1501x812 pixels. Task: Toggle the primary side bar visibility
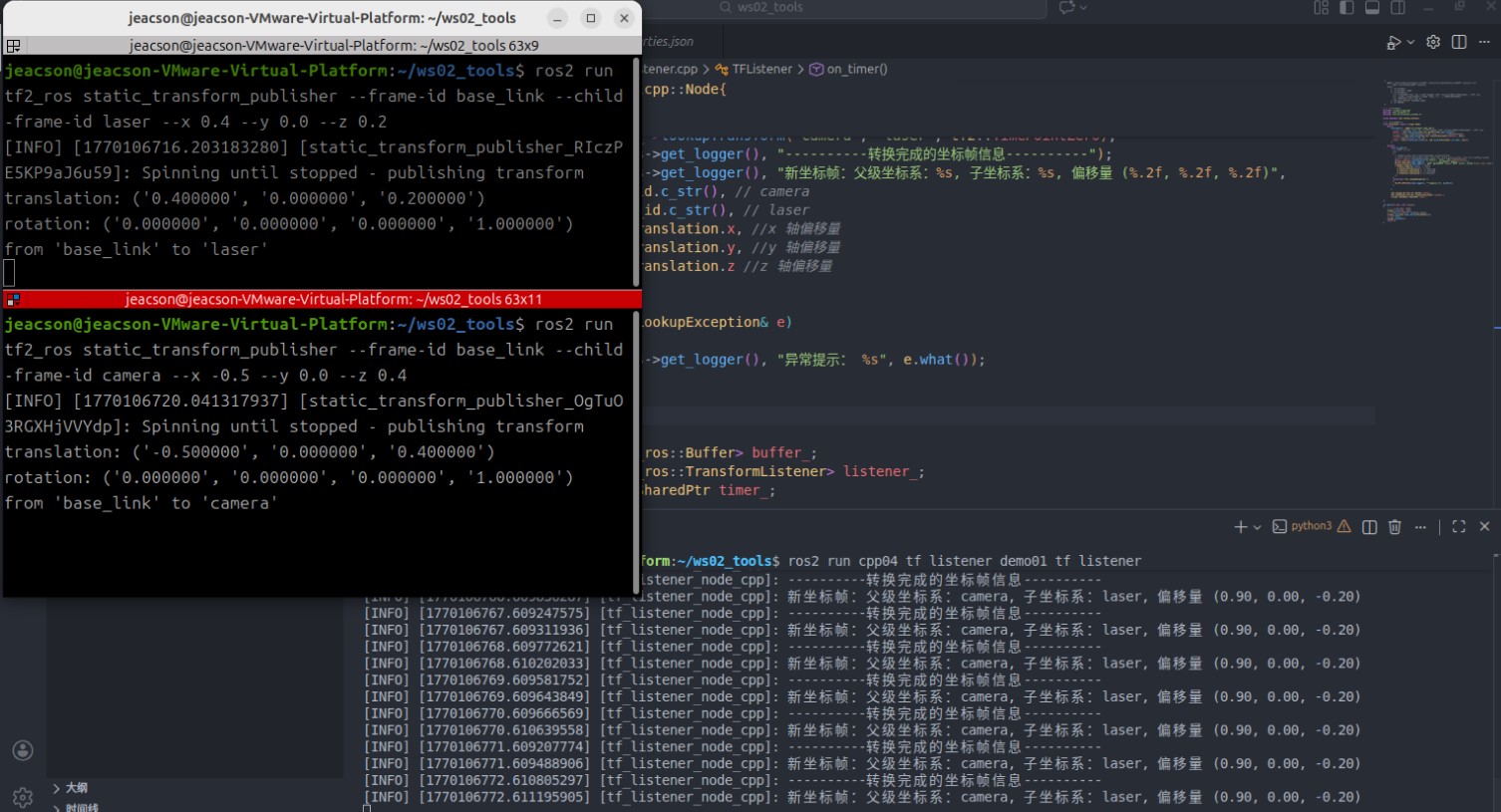pos(1347,8)
